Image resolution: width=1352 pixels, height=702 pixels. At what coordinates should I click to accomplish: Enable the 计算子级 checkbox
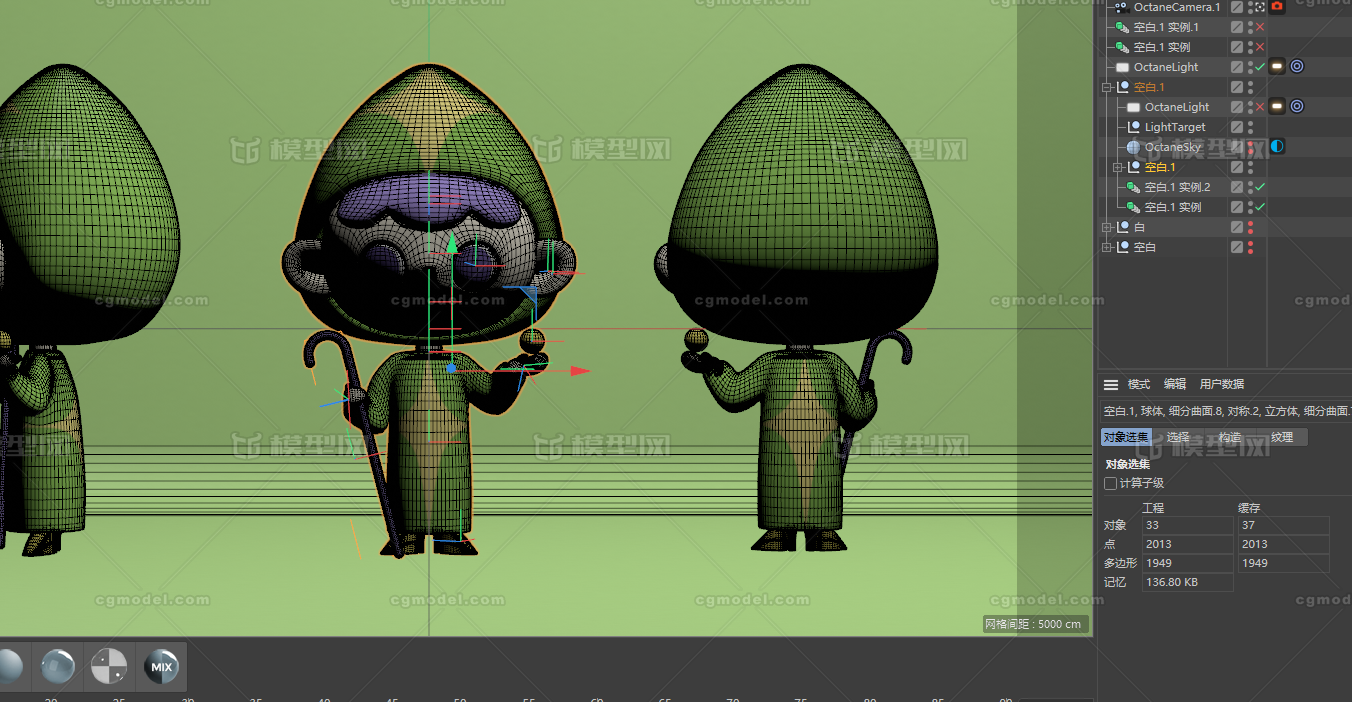coord(1110,484)
